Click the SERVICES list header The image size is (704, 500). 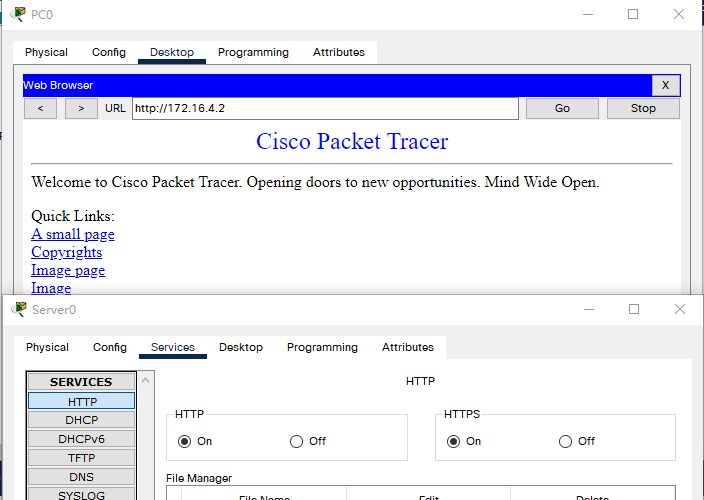click(81, 382)
